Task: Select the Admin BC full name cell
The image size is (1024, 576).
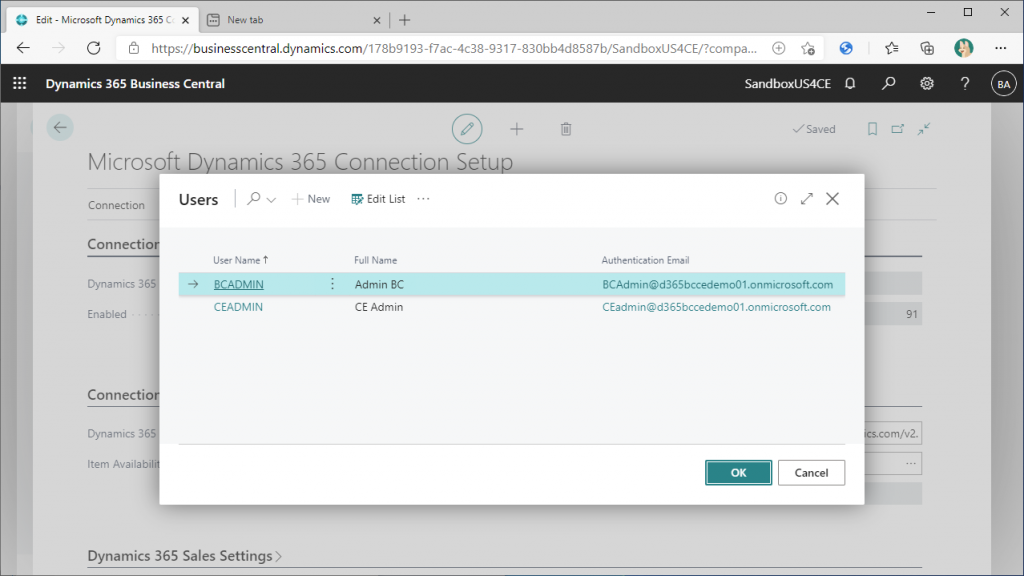Action: [x=379, y=284]
